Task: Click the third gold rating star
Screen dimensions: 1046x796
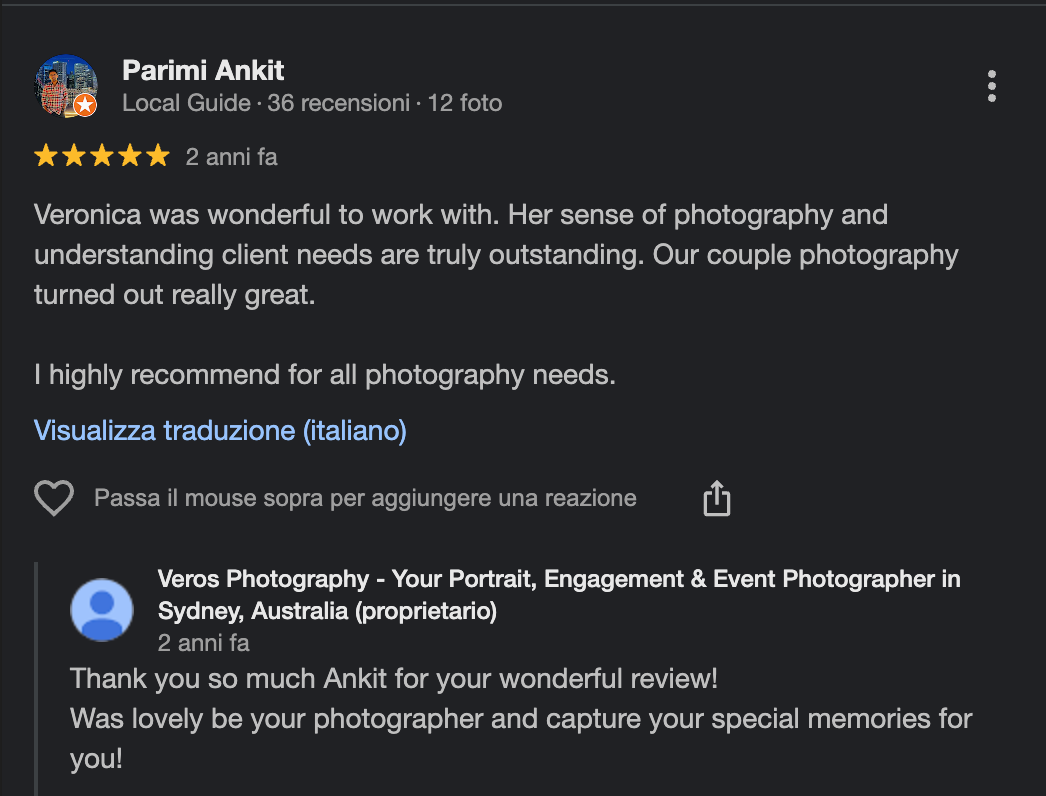Action: (x=102, y=156)
